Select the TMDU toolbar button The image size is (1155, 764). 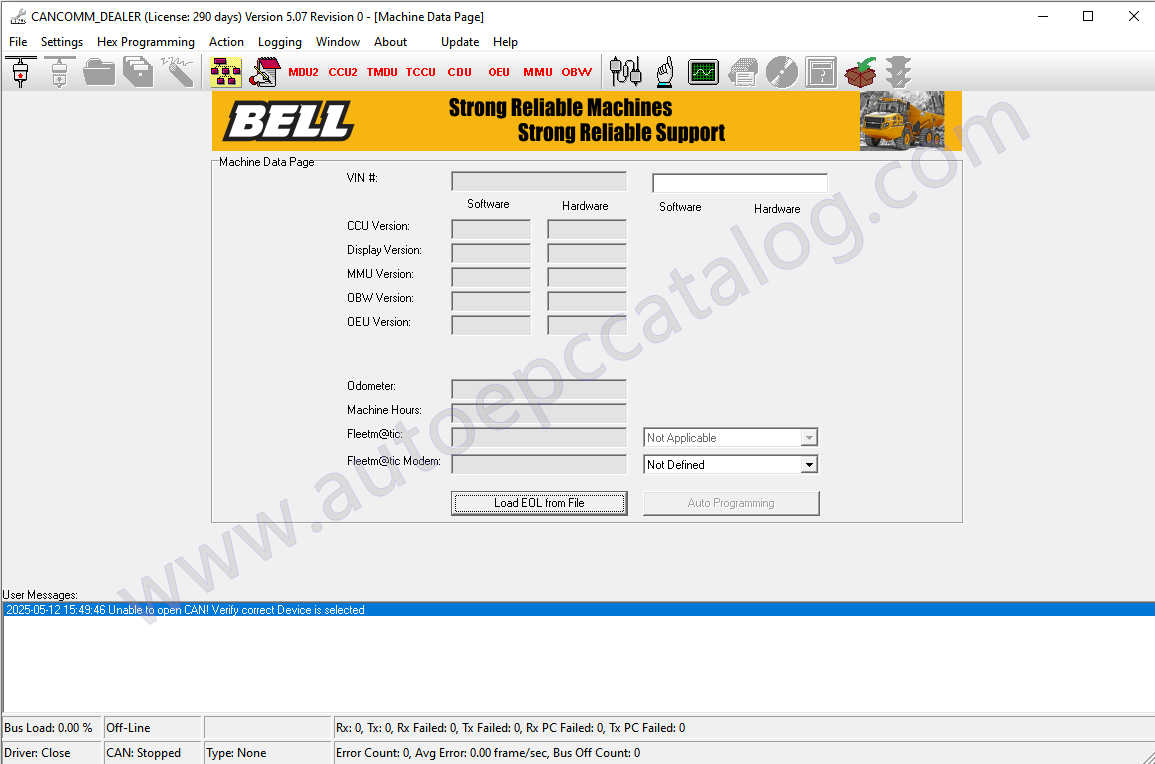click(x=382, y=72)
